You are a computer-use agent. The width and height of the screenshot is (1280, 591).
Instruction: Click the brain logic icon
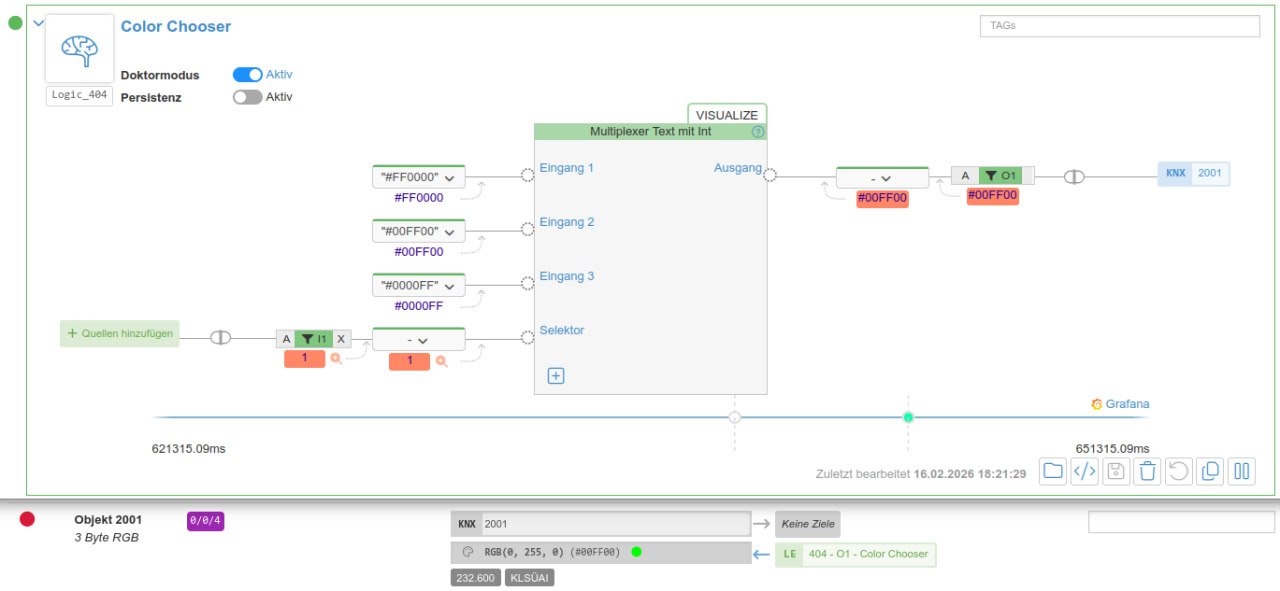point(79,48)
